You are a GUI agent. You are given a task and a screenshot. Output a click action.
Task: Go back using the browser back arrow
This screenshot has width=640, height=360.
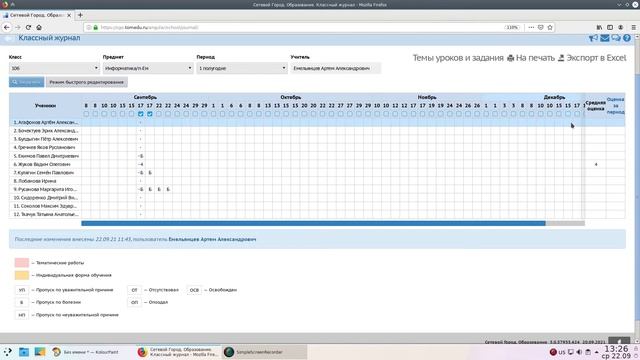point(7,27)
